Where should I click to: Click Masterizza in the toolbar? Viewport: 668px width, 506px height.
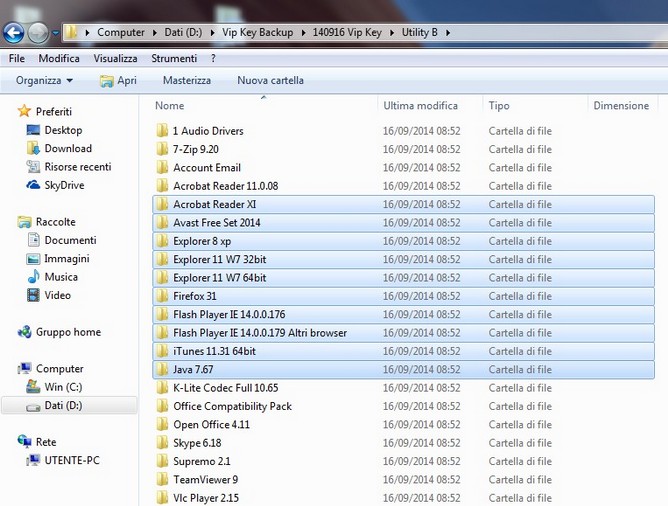tap(187, 80)
